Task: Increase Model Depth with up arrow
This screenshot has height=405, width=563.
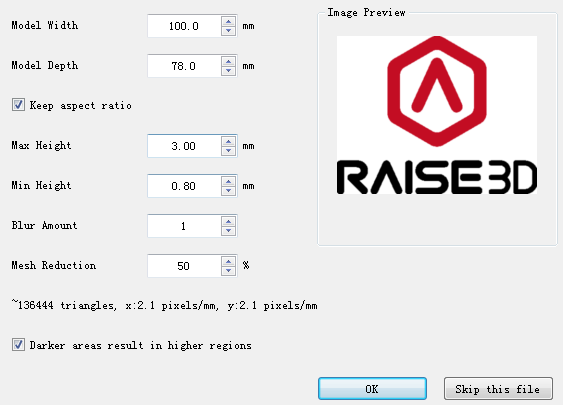Action: click(x=228, y=61)
